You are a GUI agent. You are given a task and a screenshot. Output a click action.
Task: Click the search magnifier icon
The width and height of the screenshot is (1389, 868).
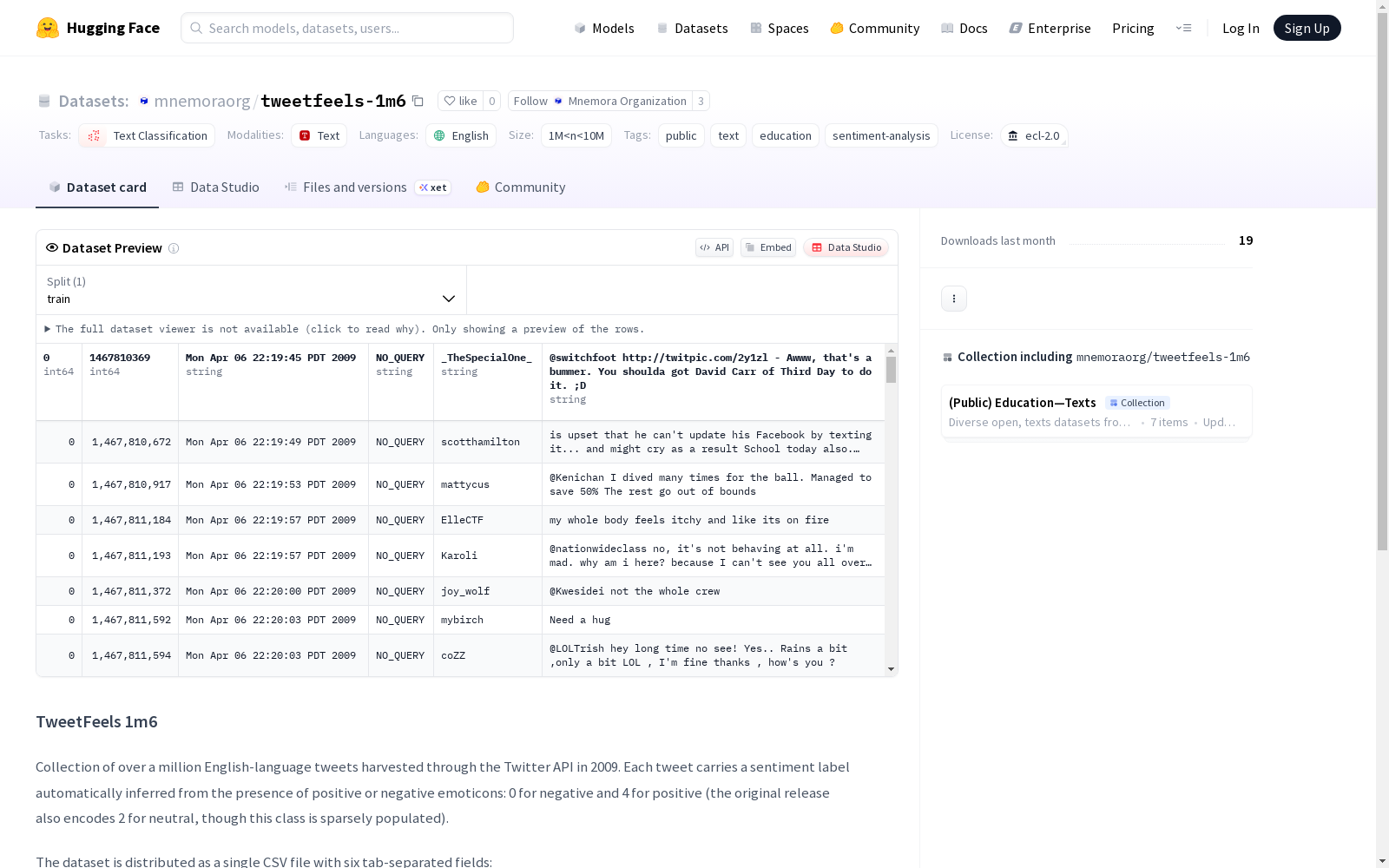[x=196, y=28]
